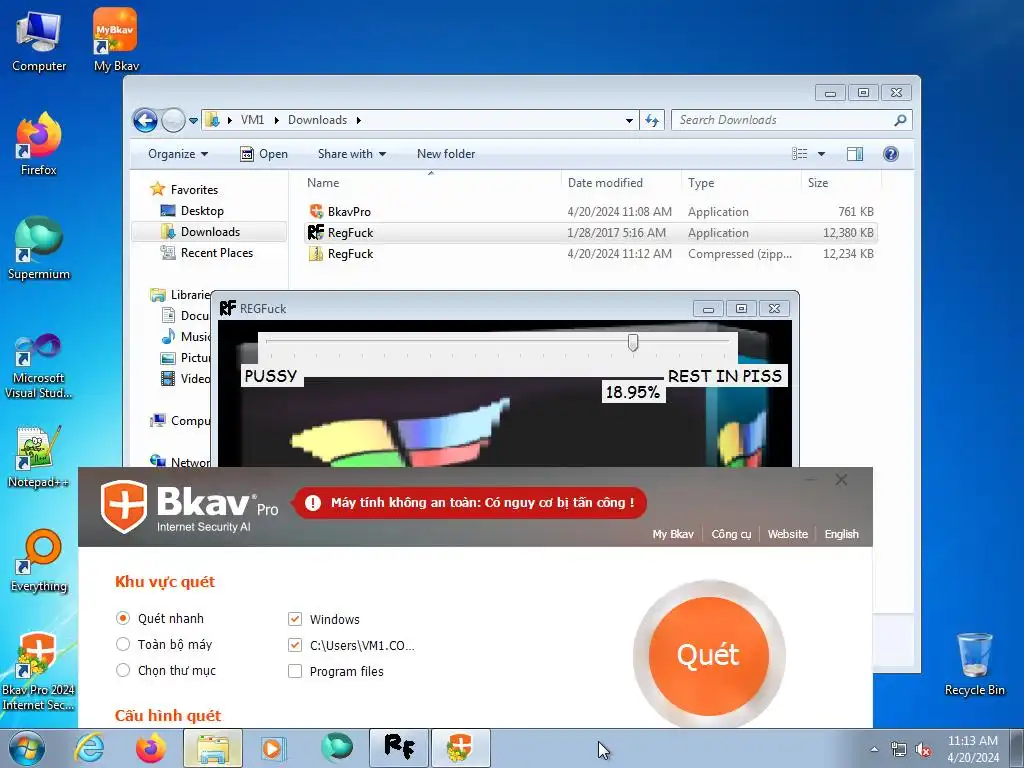Open the Windows Start menu
The height and width of the screenshot is (768, 1024).
coord(26,748)
